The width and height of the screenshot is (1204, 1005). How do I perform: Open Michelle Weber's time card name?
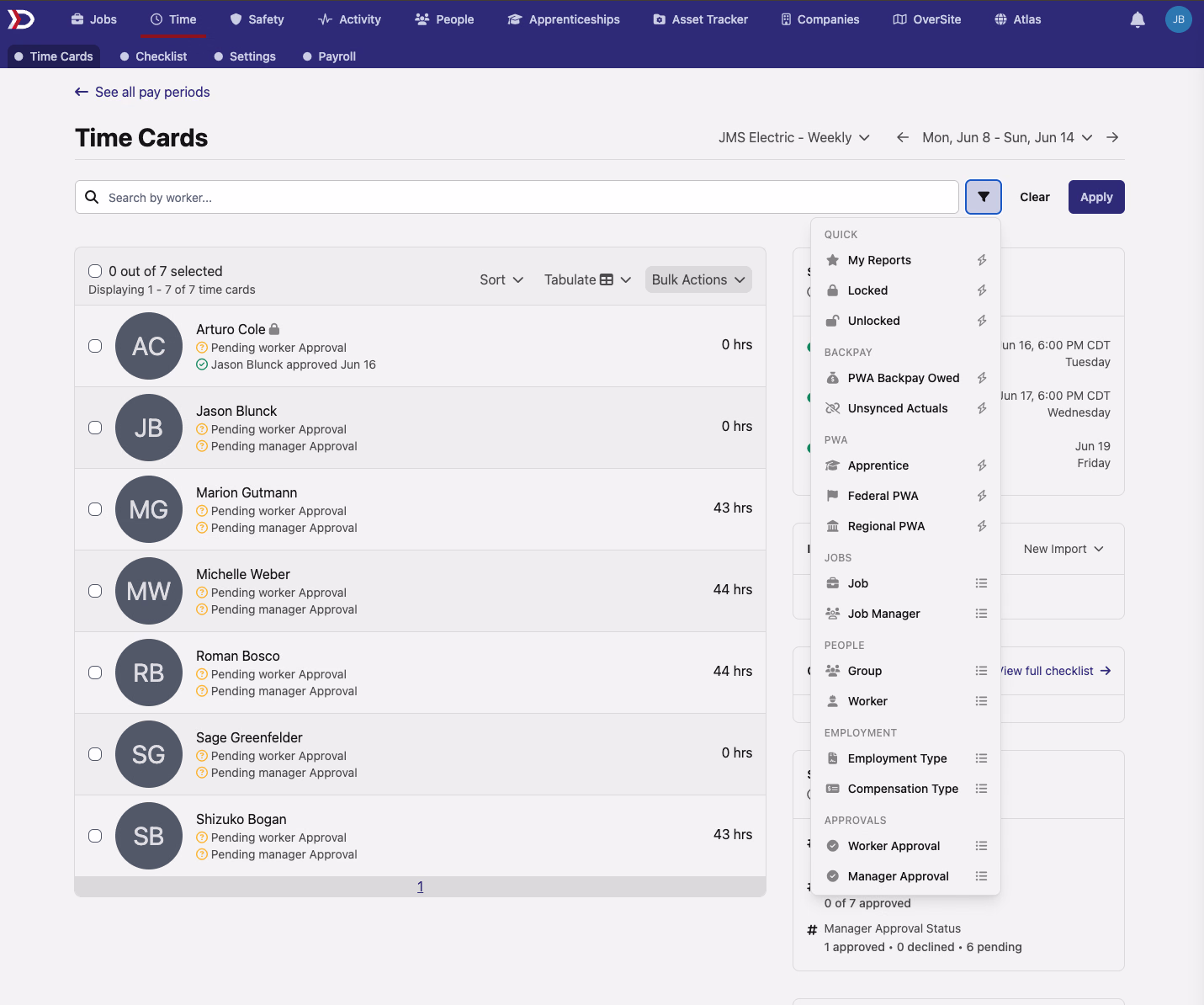point(242,574)
